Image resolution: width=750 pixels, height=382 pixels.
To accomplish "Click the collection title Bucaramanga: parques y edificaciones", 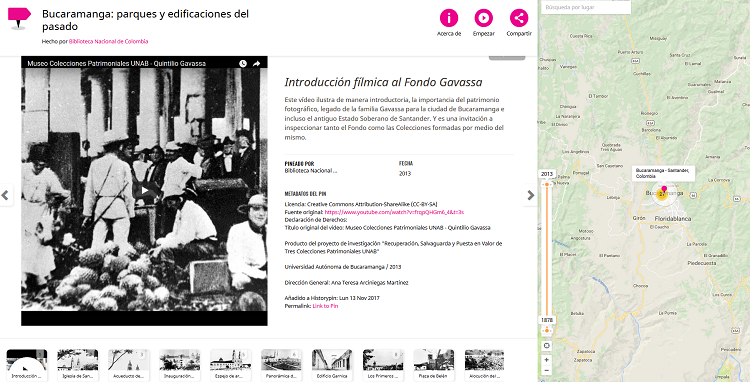I will [x=145, y=20].
